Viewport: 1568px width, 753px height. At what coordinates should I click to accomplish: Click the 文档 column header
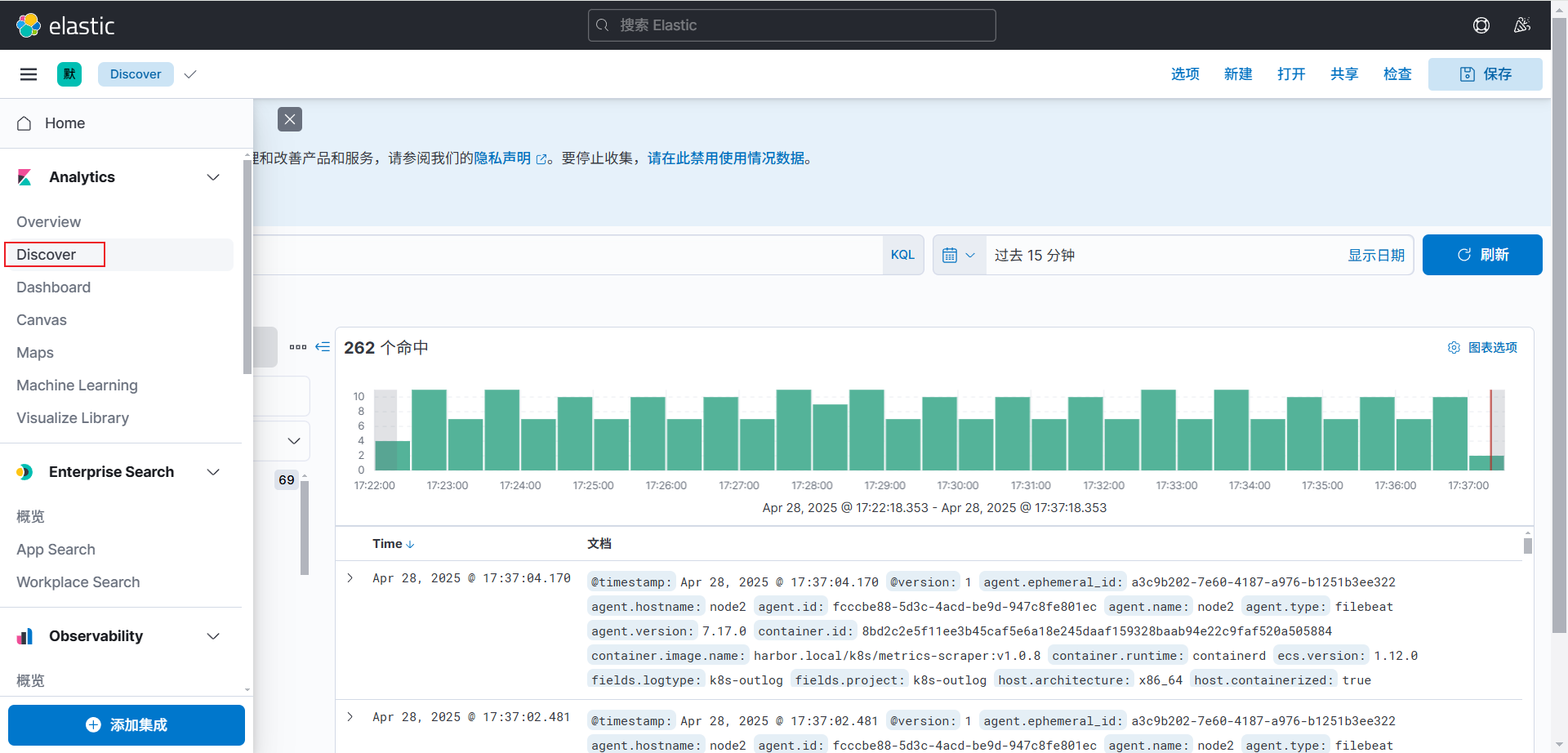(x=599, y=544)
